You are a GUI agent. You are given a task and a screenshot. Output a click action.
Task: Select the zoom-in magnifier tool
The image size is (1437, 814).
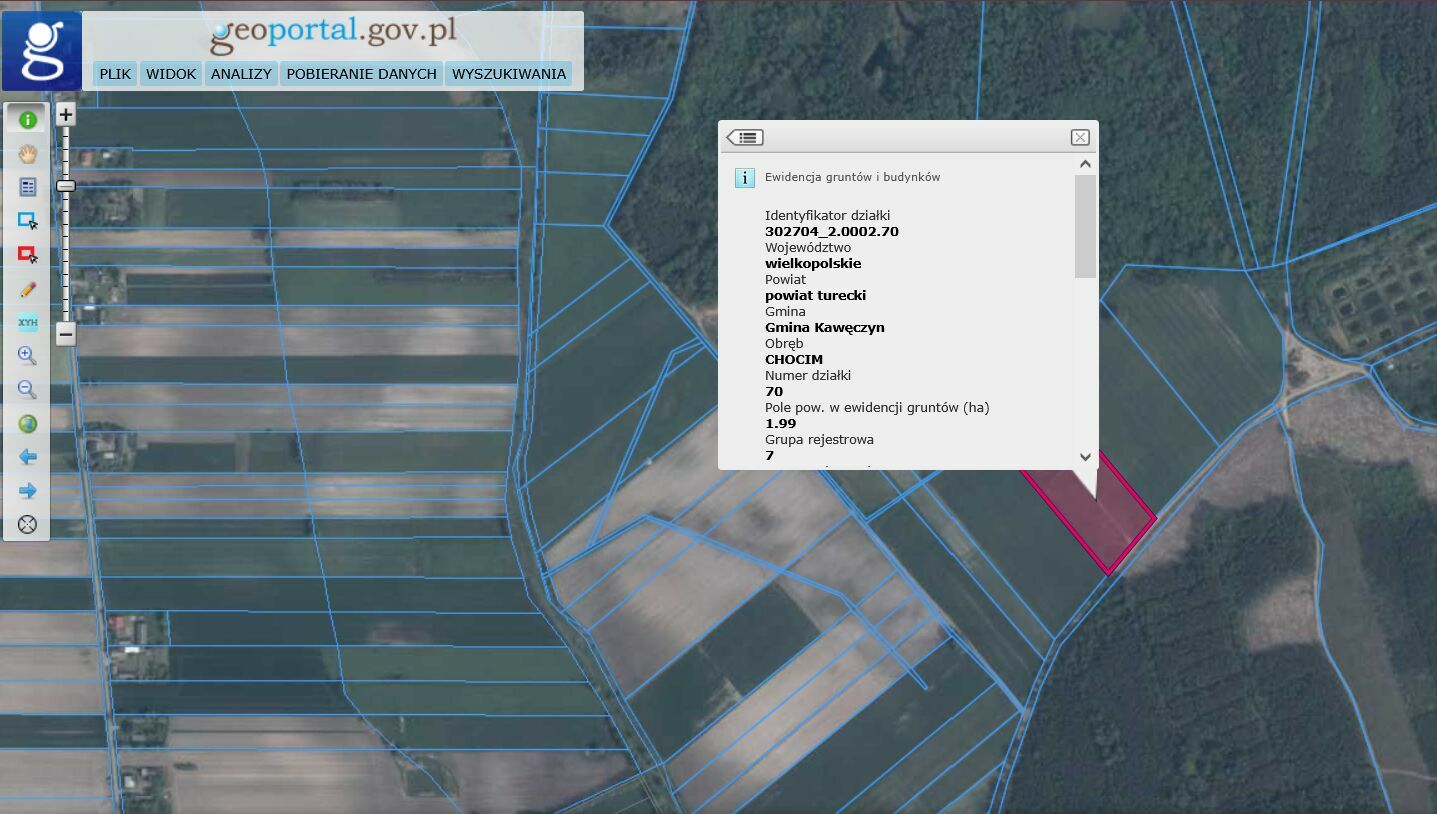pos(27,356)
